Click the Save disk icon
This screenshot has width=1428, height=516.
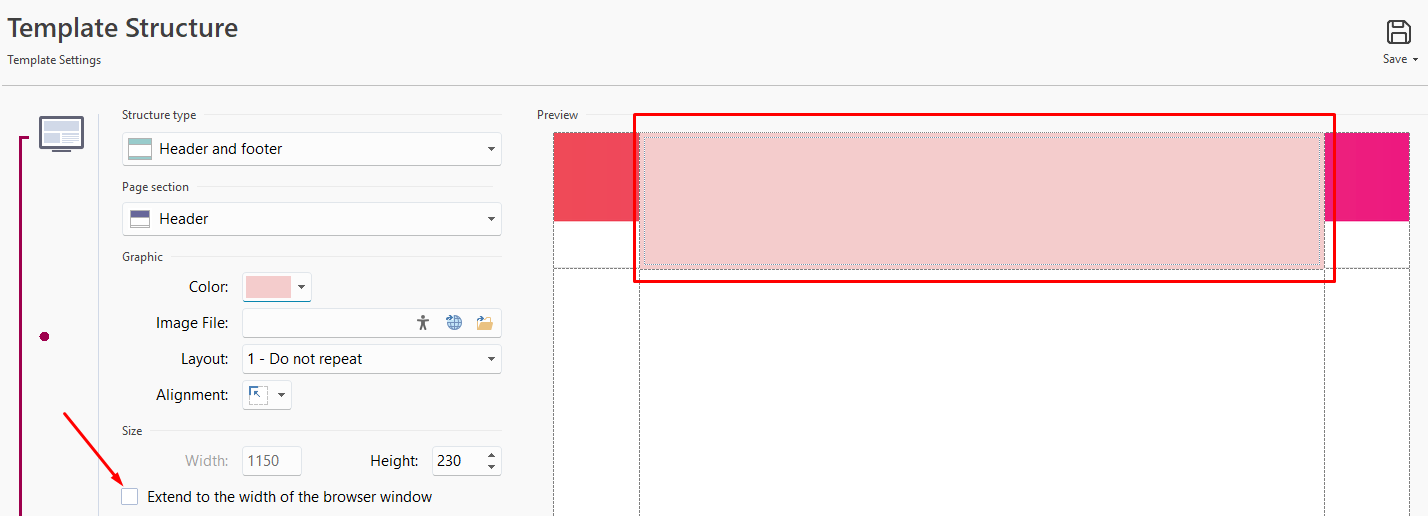pos(1397,32)
